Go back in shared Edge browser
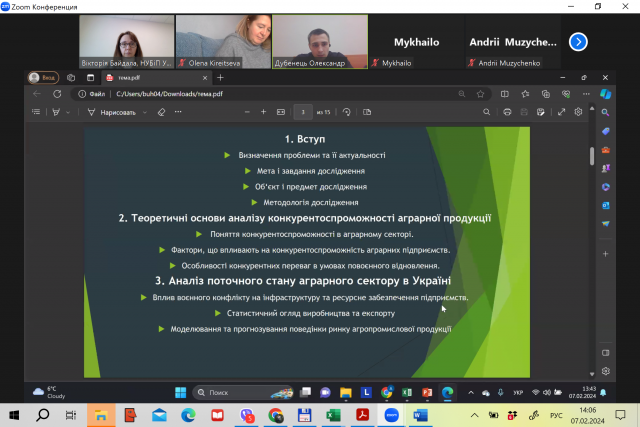Image resolution: width=640 pixels, height=427 pixels. coord(37,94)
